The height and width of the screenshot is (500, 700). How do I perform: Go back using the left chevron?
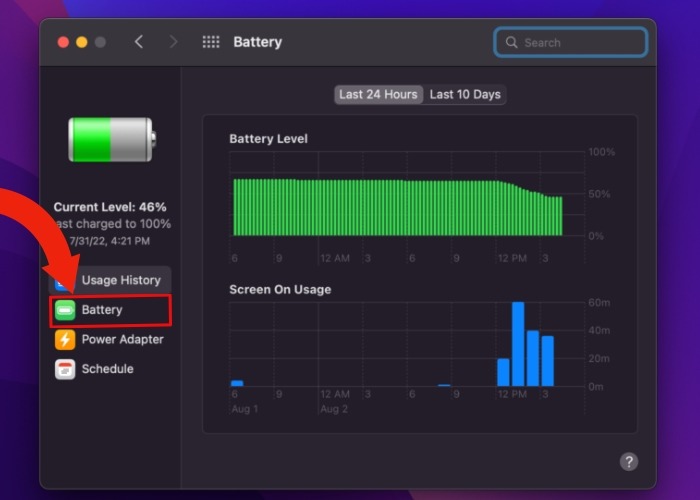(x=139, y=42)
